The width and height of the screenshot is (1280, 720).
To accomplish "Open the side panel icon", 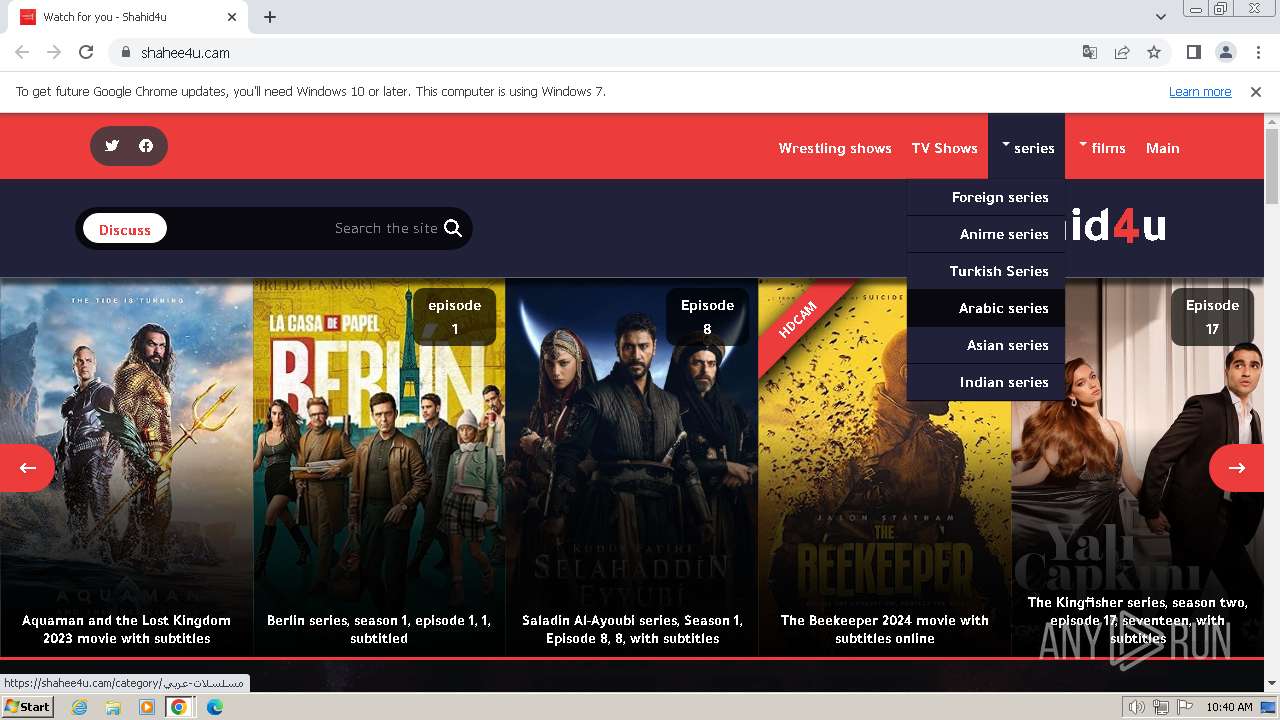I will pos(1193,52).
